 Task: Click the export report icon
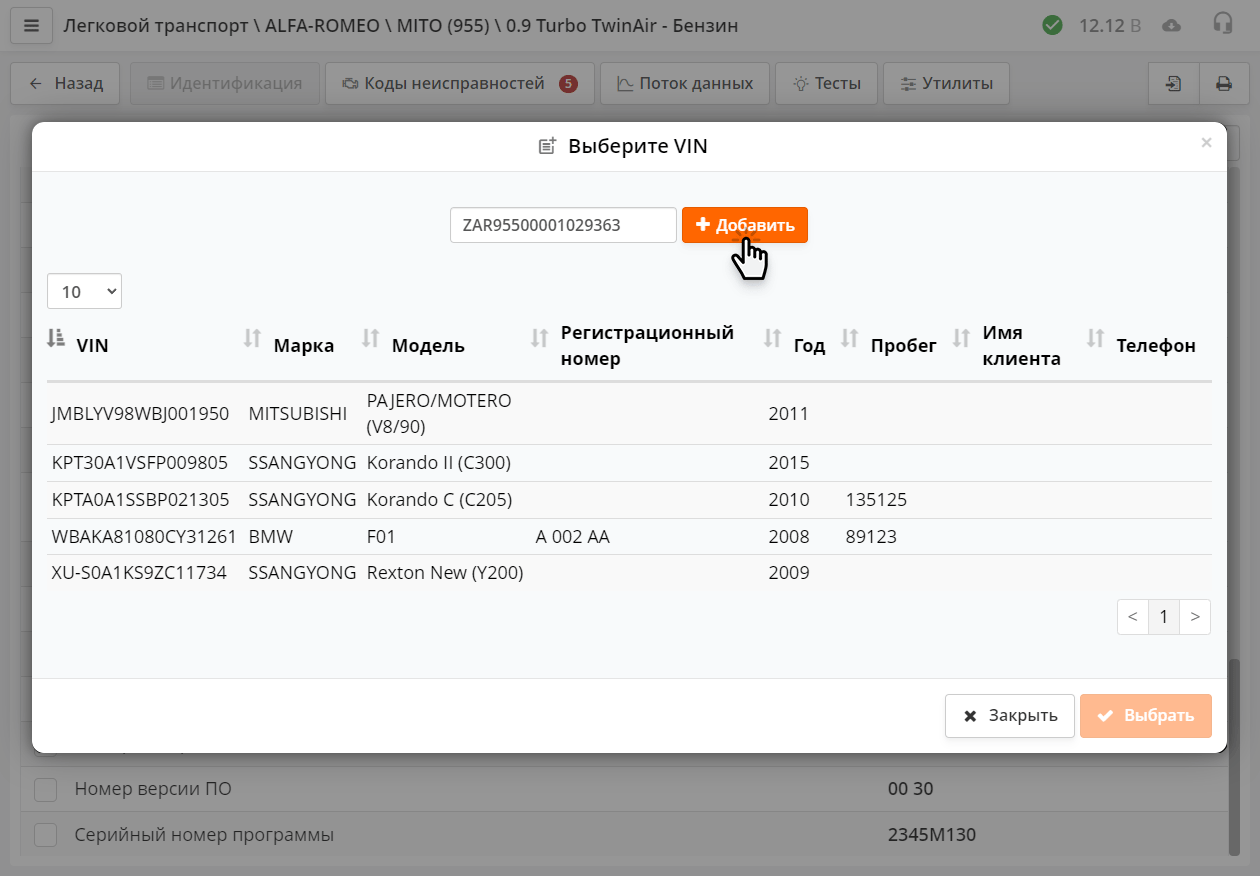(1172, 83)
